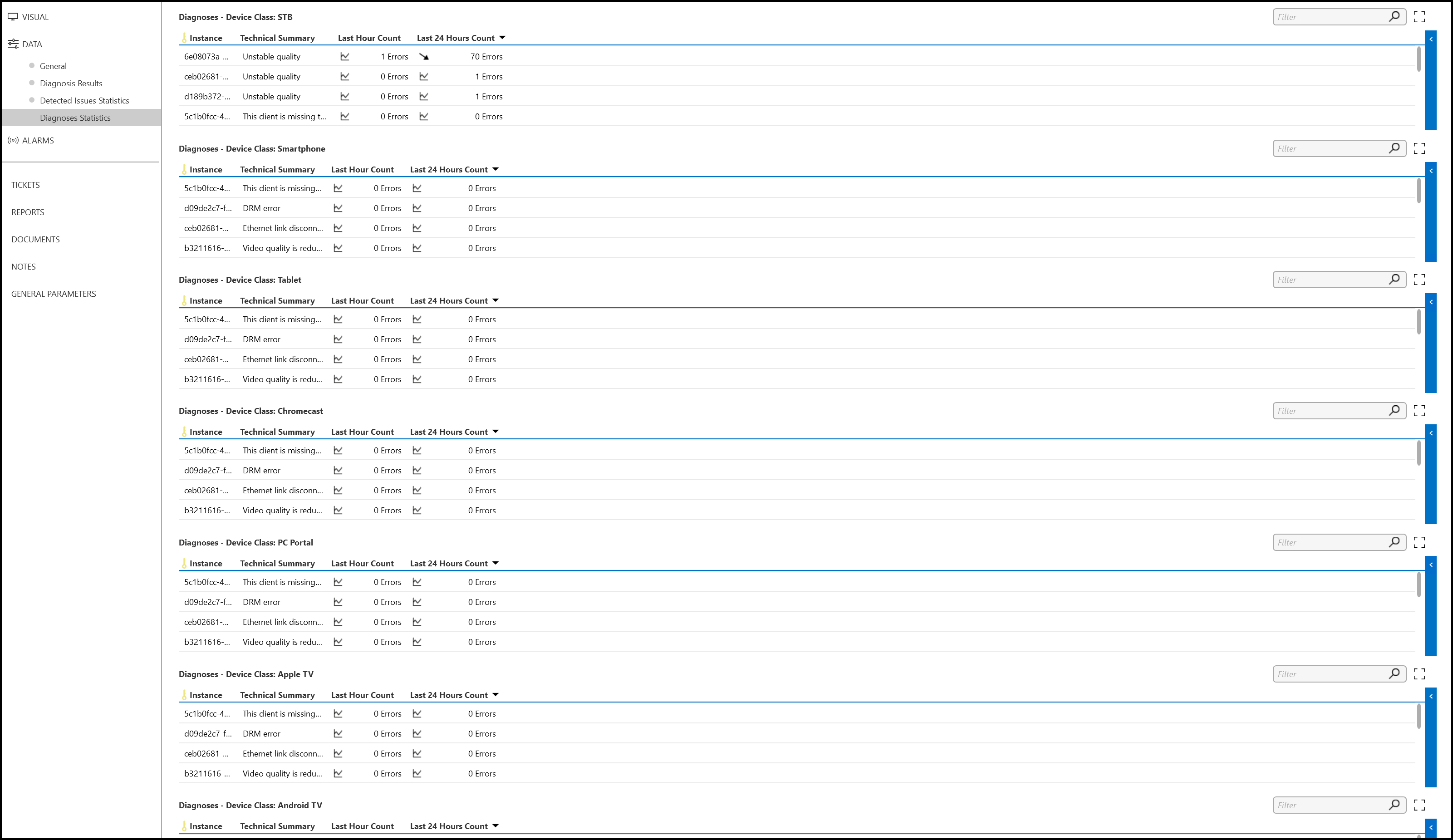The height and width of the screenshot is (840, 1453).
Task: Open 24 hours trend arrow for STB 6e08073a
Action: [424, 57]
